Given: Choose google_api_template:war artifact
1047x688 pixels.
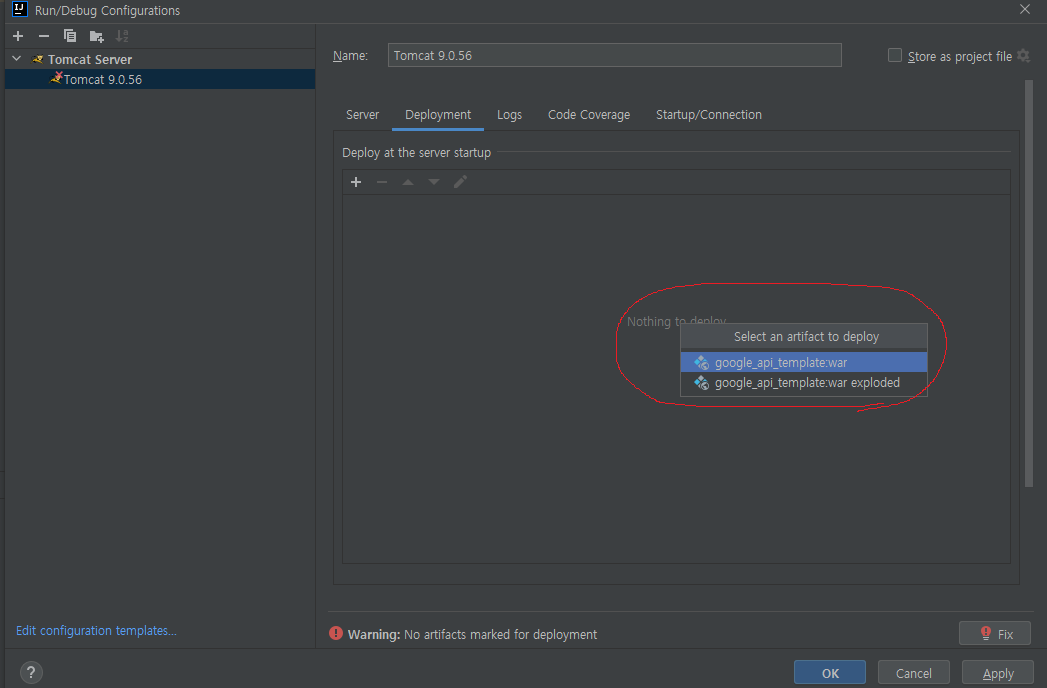Looking at the screenshot, I should pos(804,363).
